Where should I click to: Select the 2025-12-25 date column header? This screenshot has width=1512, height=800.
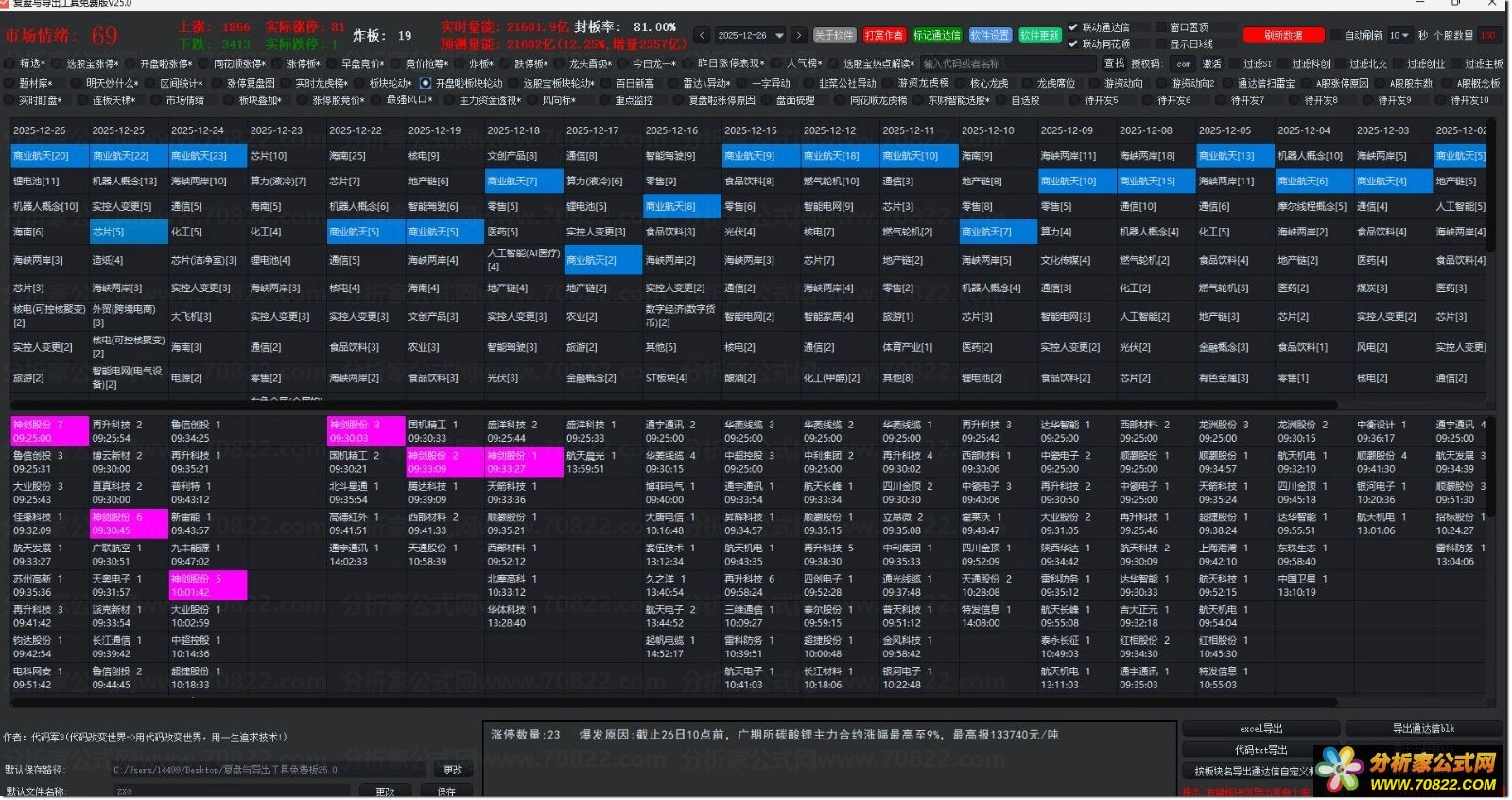(118, 130)
